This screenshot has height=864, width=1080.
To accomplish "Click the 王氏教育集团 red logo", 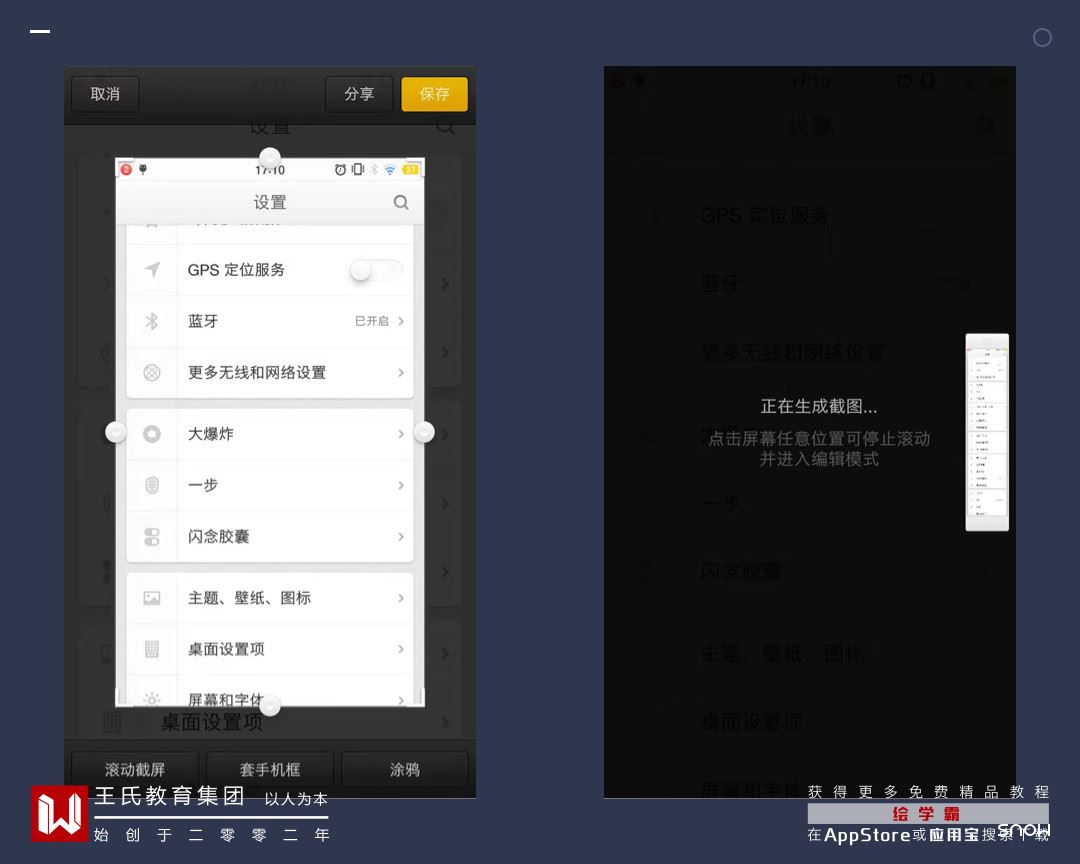I will 59,814.
